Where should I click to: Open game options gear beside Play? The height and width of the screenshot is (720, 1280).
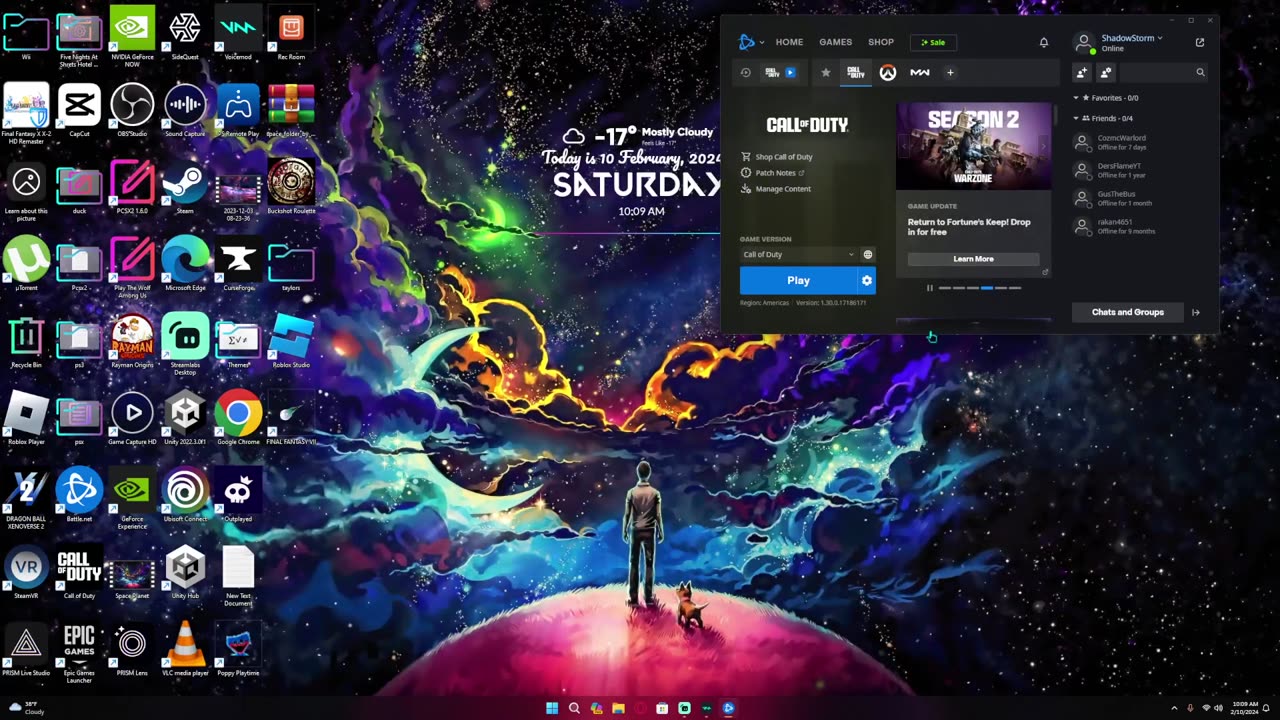[867, 280]
